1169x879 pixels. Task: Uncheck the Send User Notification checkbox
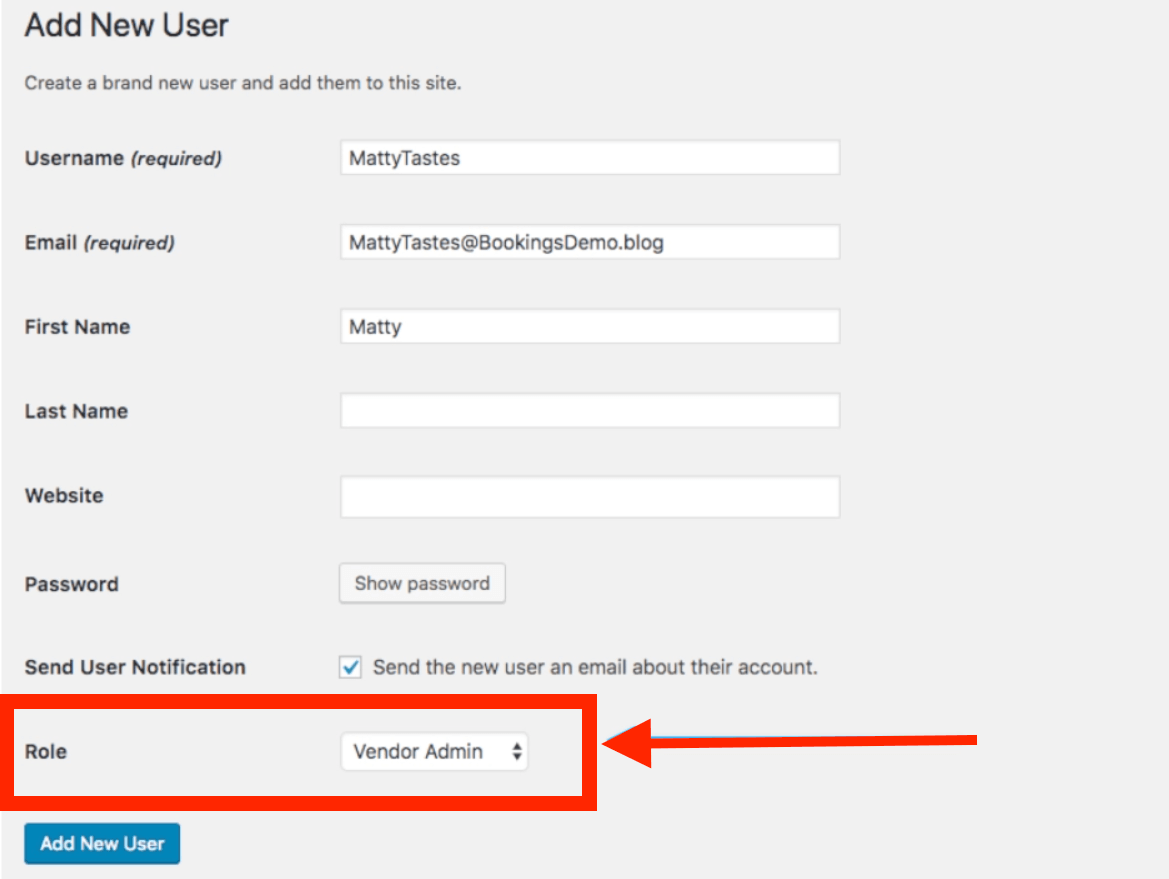click(x=351, y=667)
